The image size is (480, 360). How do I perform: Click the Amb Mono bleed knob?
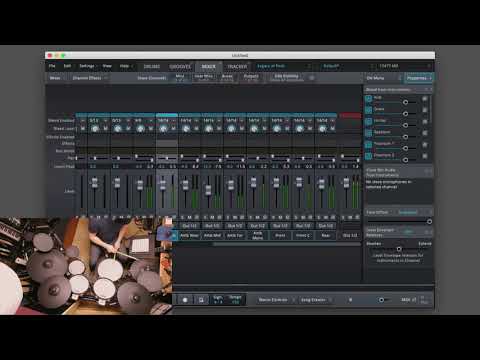click(254, 128)
